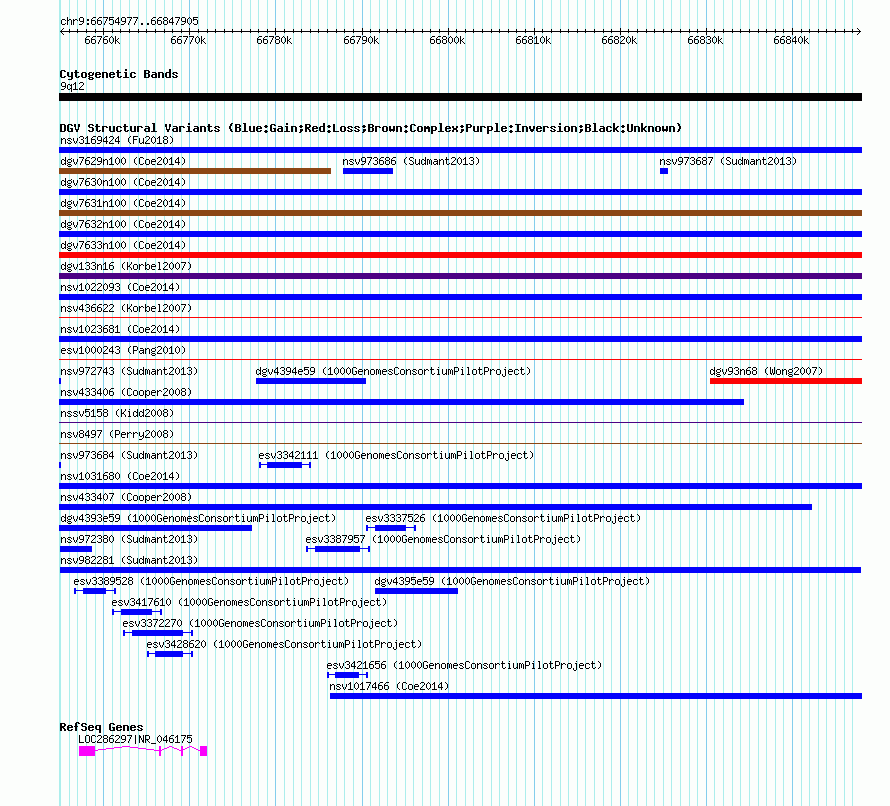Viewport: 890px width, 806px height.
Task: Open the dgv7632n100 (Coe2014) variant label
Action: coord(123,224)
